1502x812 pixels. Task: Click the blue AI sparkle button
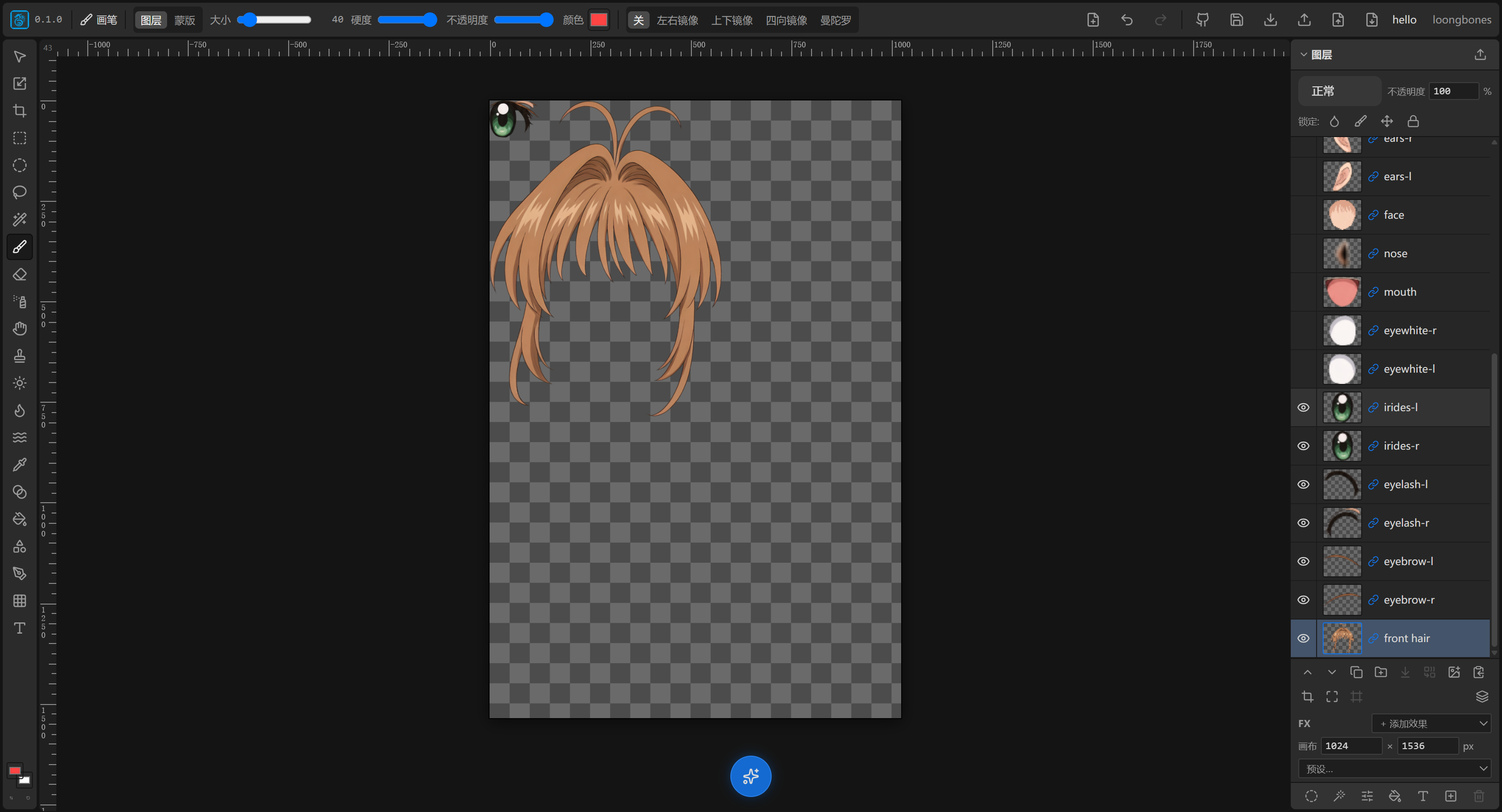751,776
